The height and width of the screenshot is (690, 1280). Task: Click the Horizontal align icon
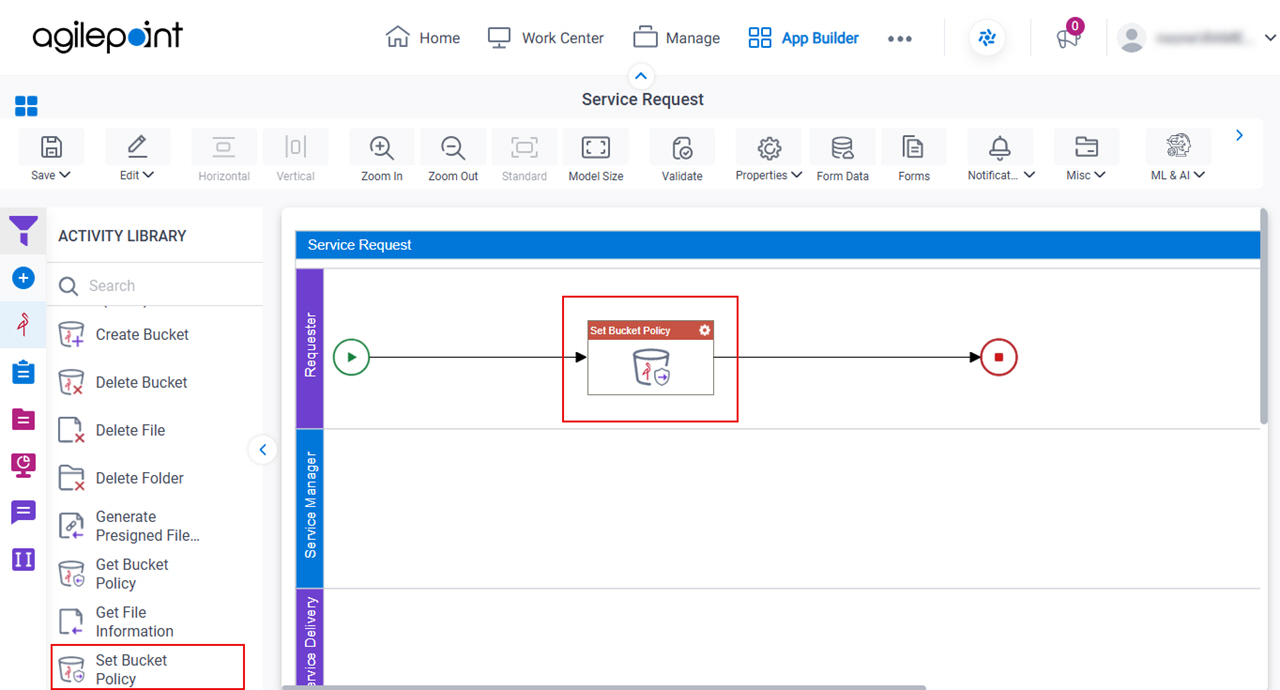(x=224, y=147)
